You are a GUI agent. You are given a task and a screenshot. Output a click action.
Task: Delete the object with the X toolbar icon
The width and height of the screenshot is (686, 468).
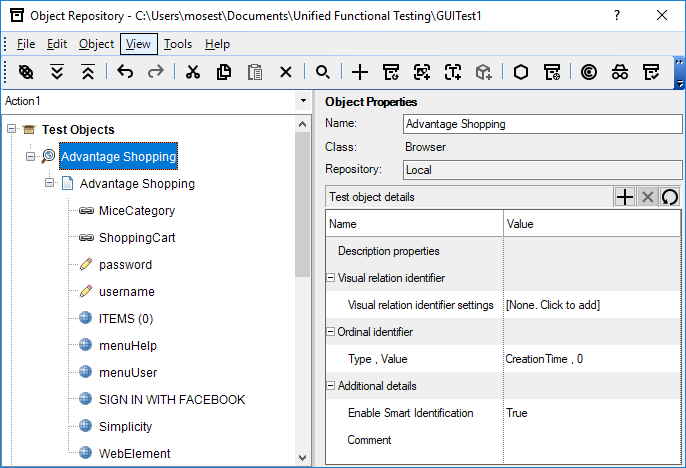(286, 72)
